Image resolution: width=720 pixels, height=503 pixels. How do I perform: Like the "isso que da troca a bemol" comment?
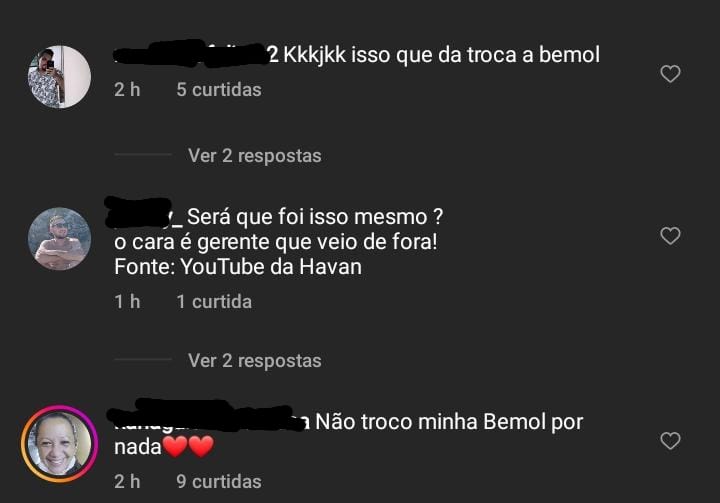tap(670, 73)
